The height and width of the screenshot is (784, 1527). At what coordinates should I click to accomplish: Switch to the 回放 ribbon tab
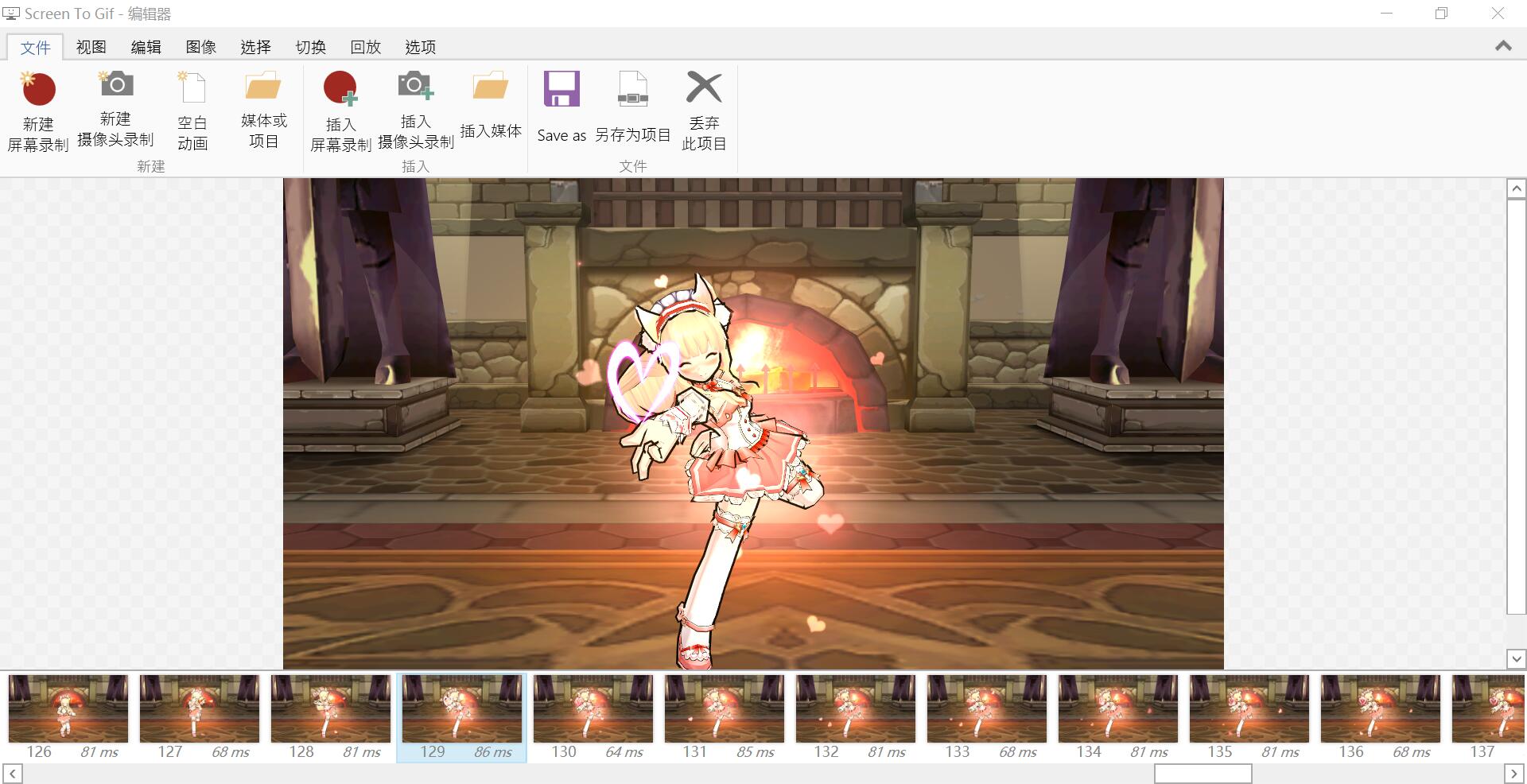(x=365, y=47)
